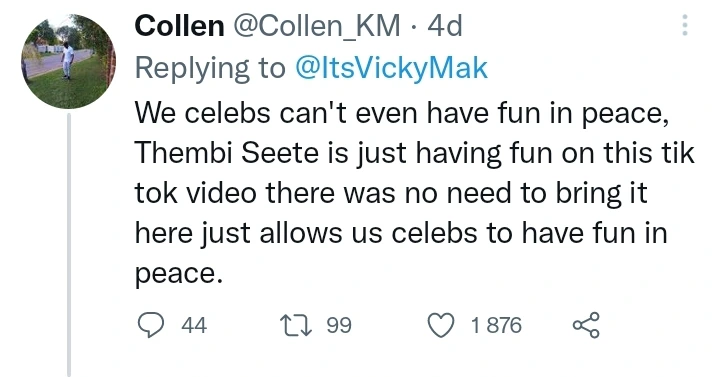Select the 'Thembi Seete' name in tweet
This screenshot has height=377, width=720.
point(226,152)
